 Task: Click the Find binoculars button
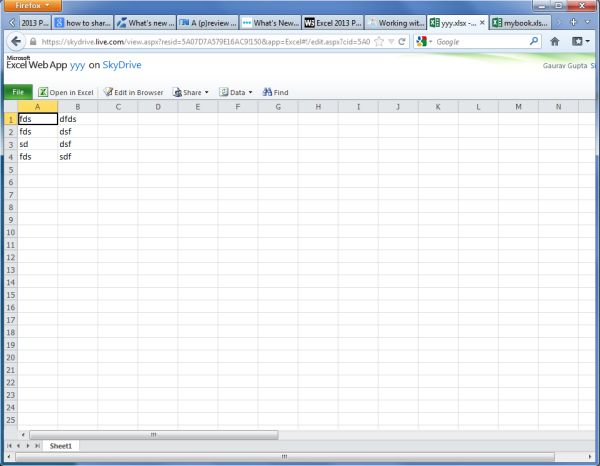click(276, 92)
